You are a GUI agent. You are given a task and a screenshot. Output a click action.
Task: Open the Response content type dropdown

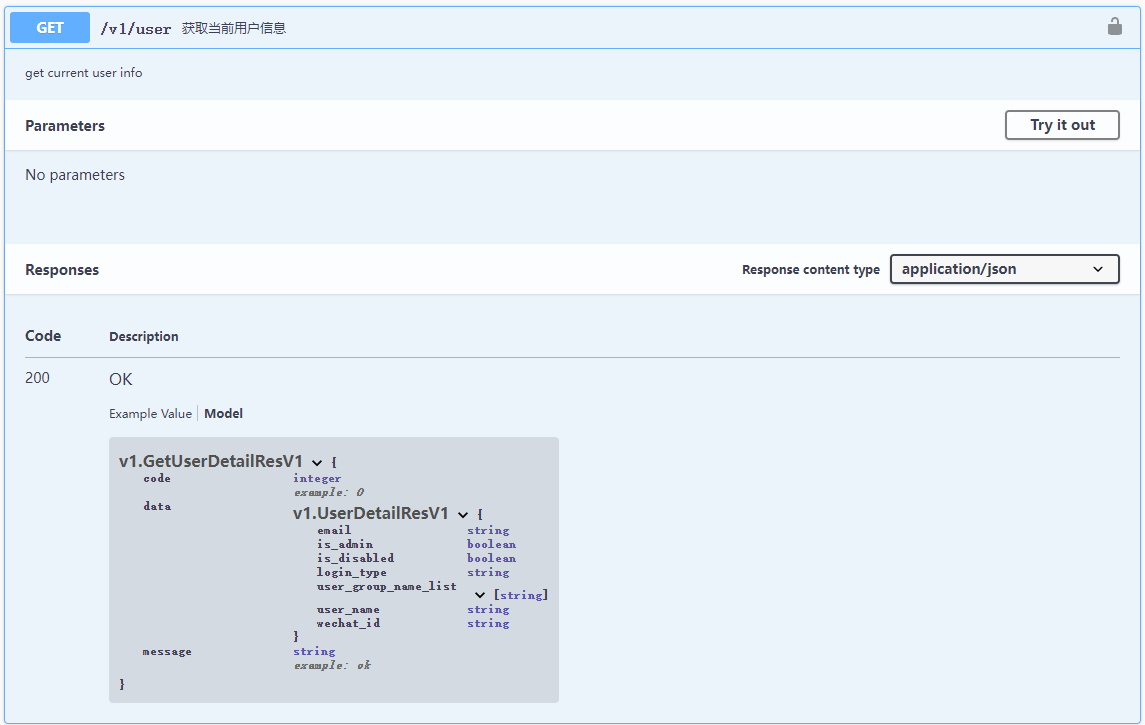[x=1003, y=269]
